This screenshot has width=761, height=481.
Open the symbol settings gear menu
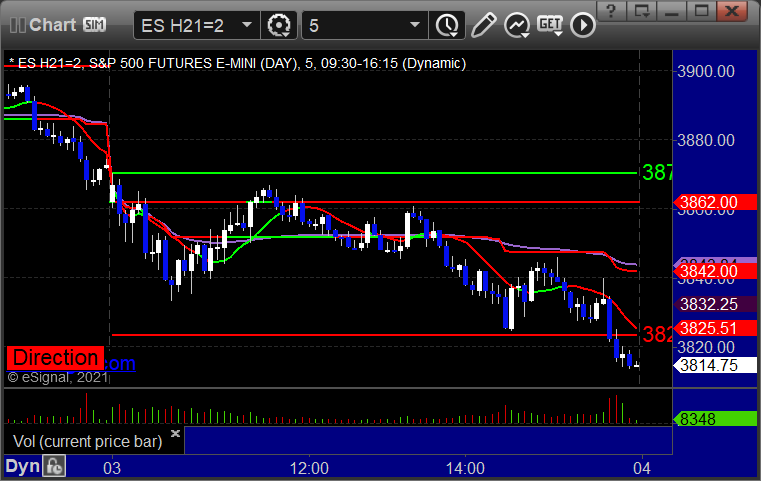click(x=279, y=25)
